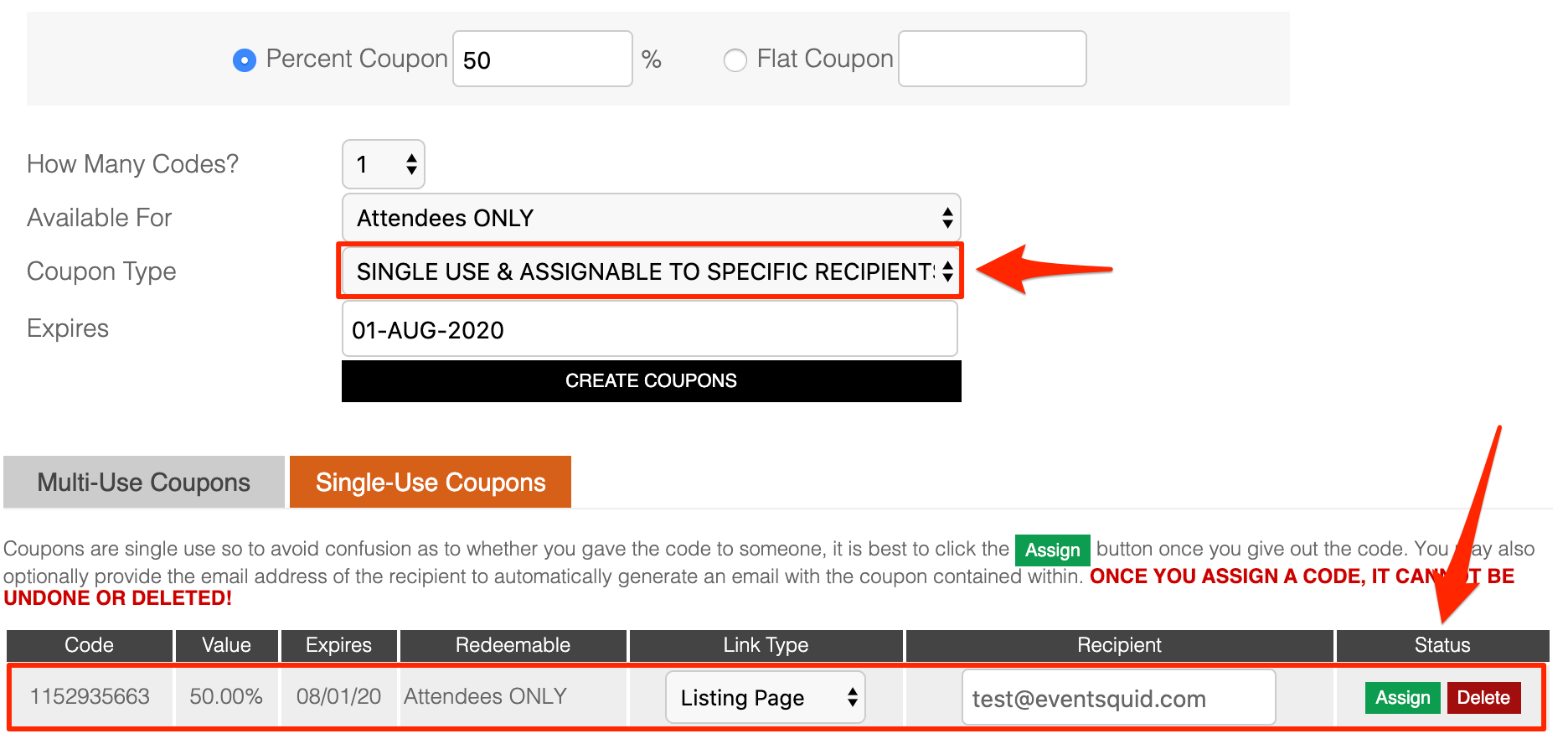Switch to the Multi-Use Coupons tab
This screenshot has width=1568, height=744.
pos(144,482)
